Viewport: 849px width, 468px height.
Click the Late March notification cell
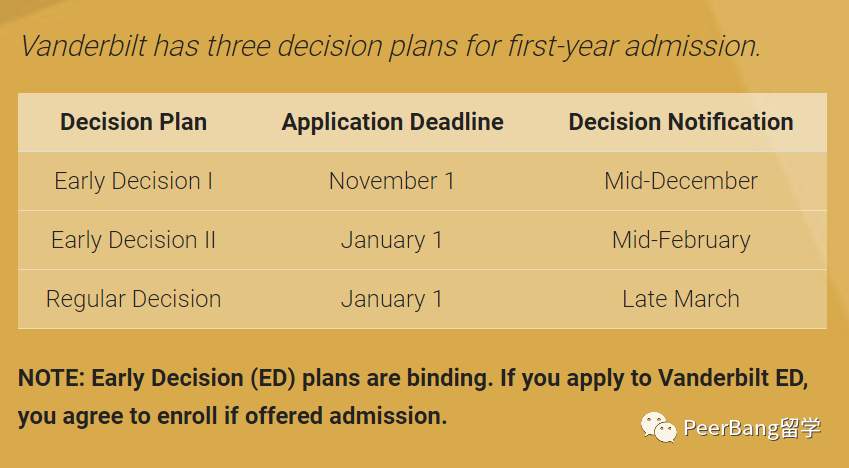681,299
